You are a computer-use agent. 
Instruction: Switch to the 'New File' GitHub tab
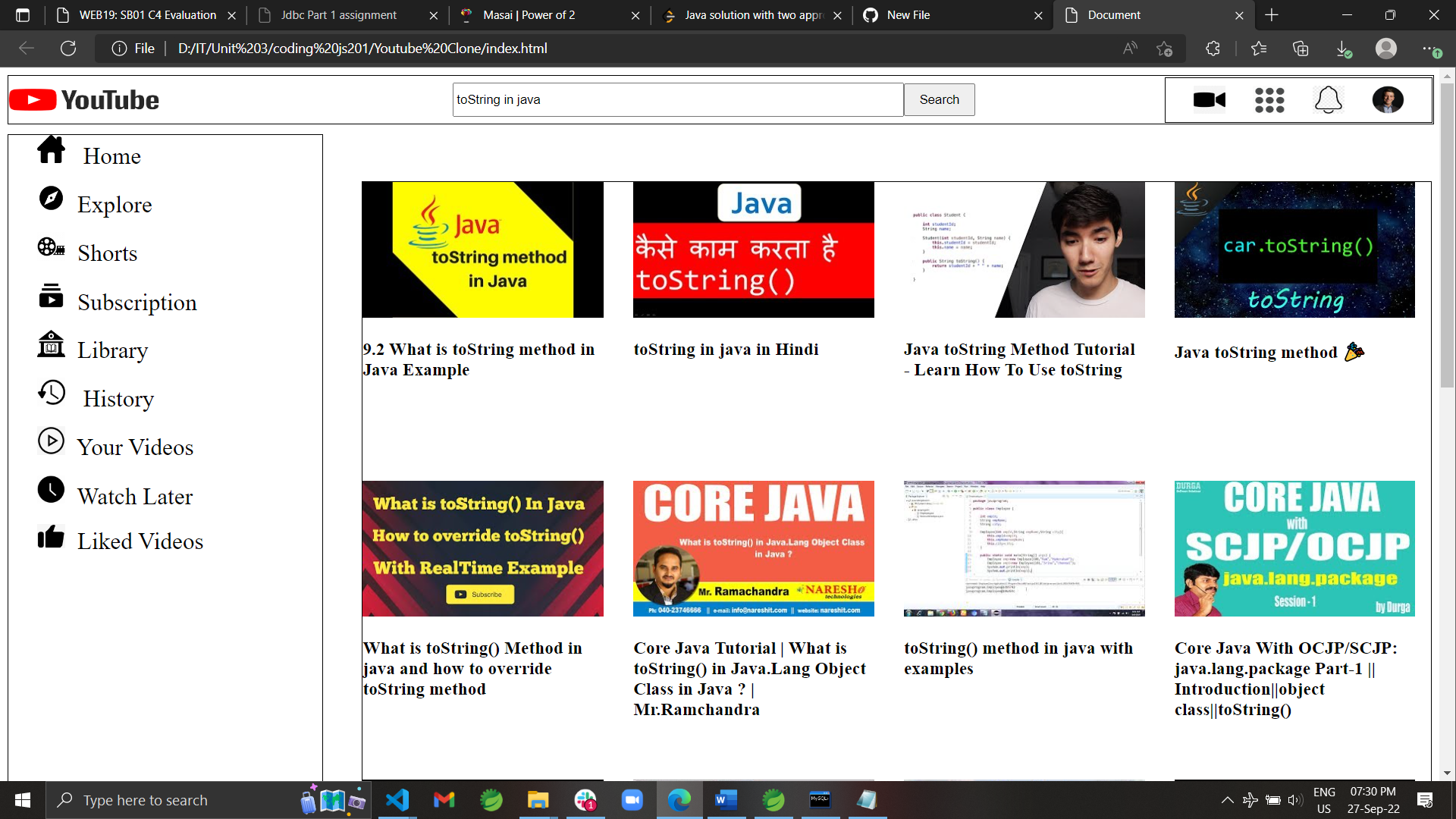[908, 15]
